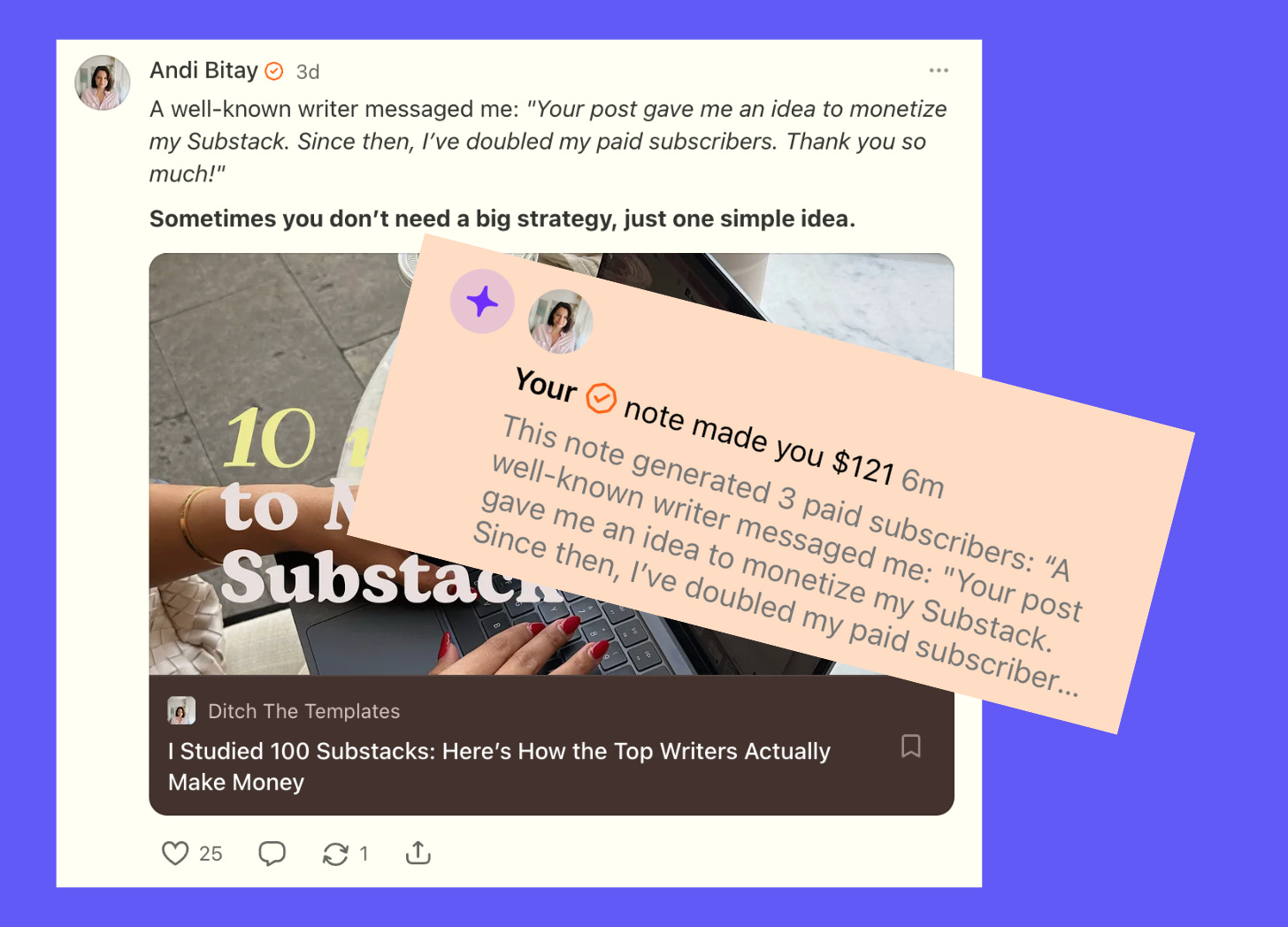
Task: Click the 3d timestamp of the note
Action: (308, 72)
